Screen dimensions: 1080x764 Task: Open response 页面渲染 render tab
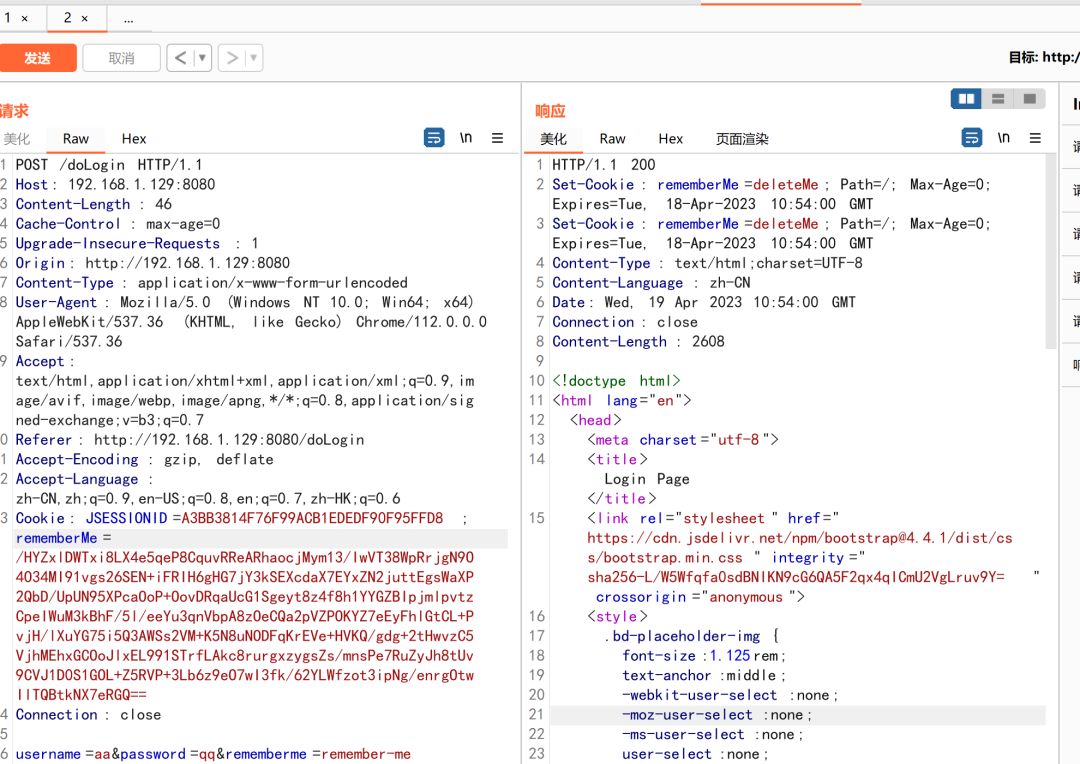(x=742, y=138)
